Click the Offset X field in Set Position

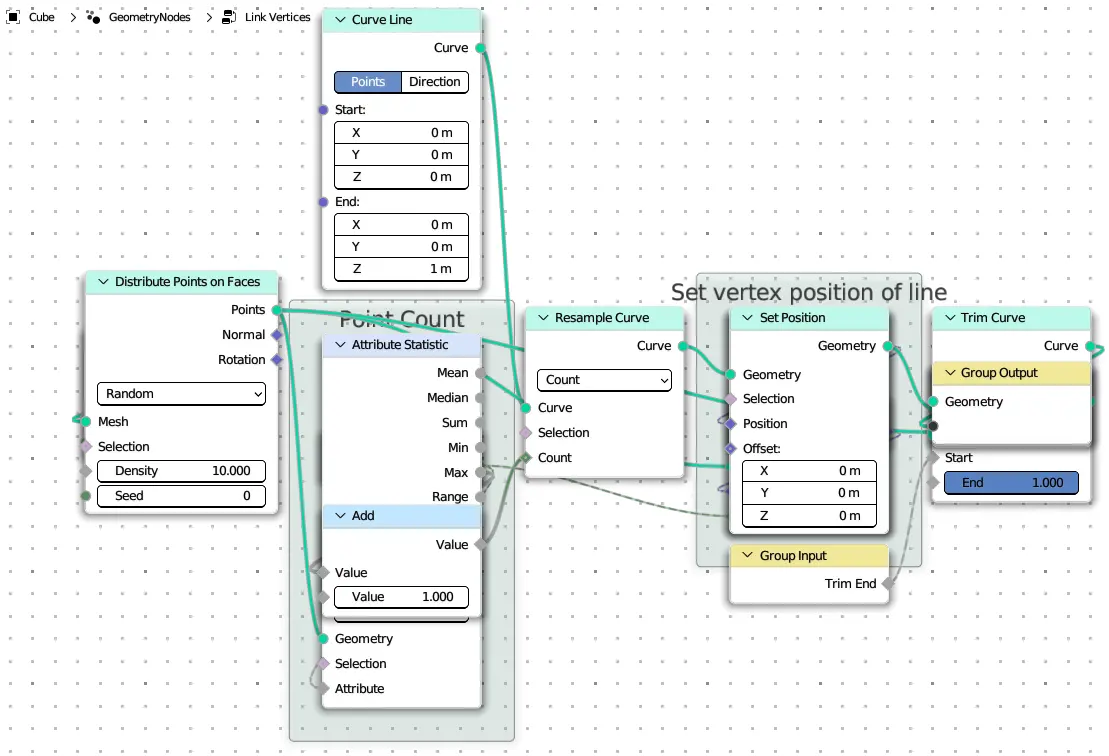click(x=809, y=471)
